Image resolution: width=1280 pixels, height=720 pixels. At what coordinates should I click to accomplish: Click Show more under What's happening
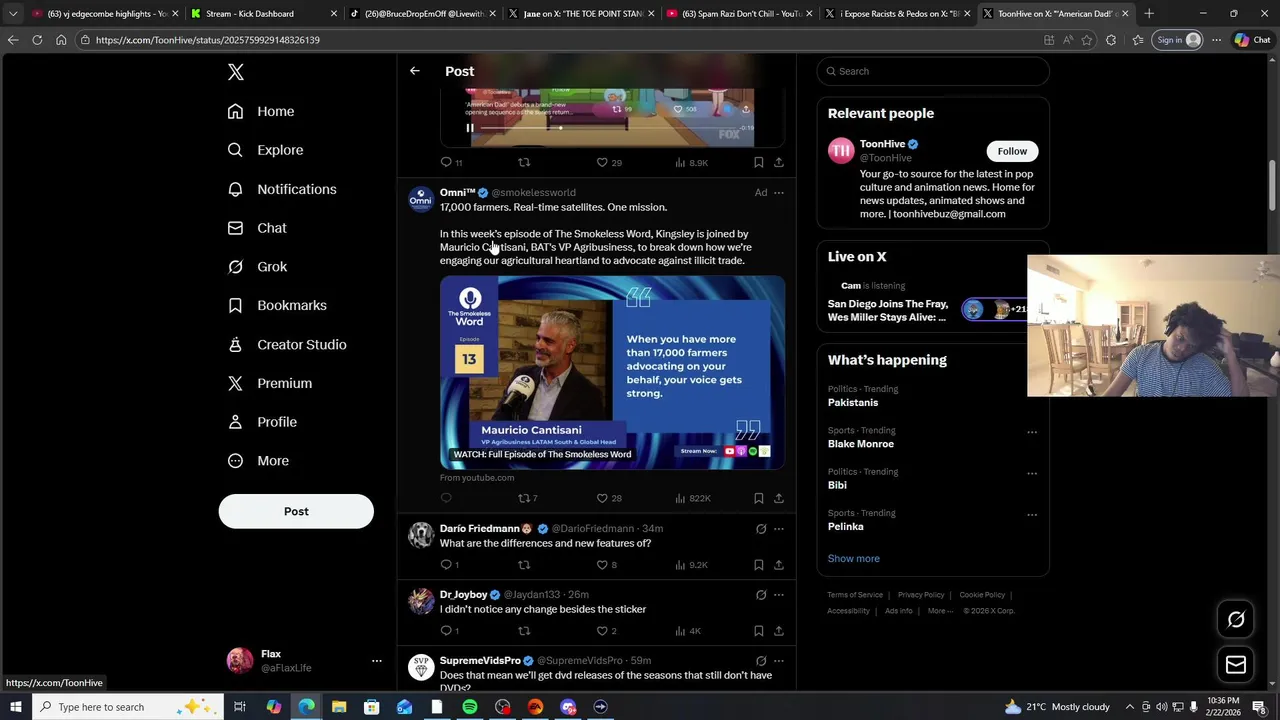point(854,559)
